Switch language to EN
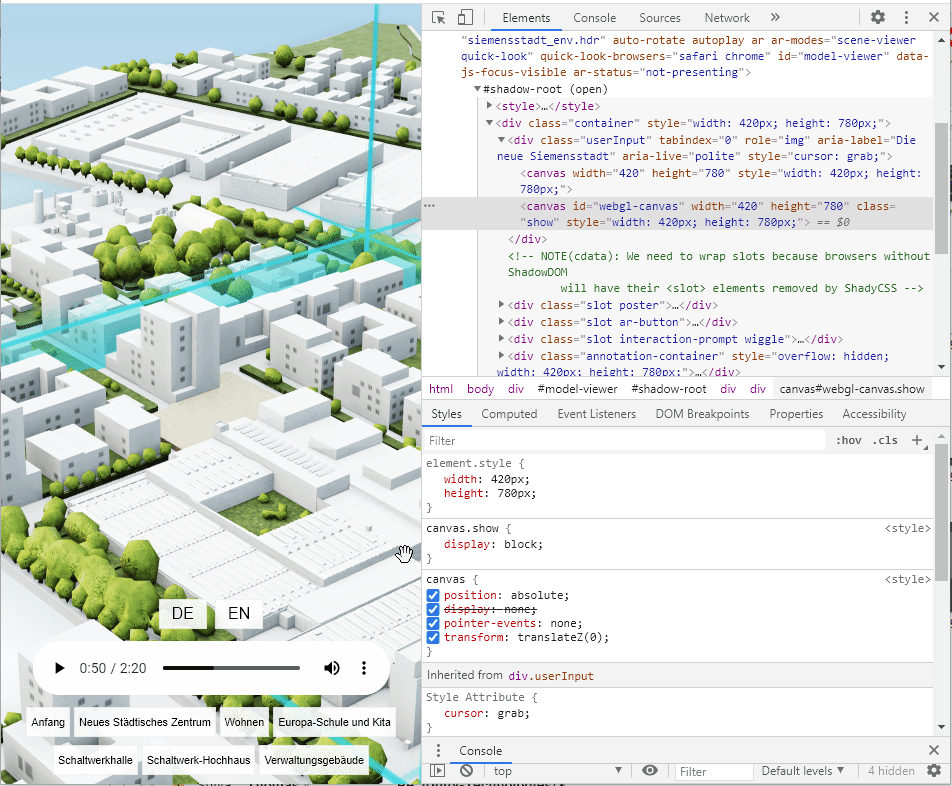 239,613
